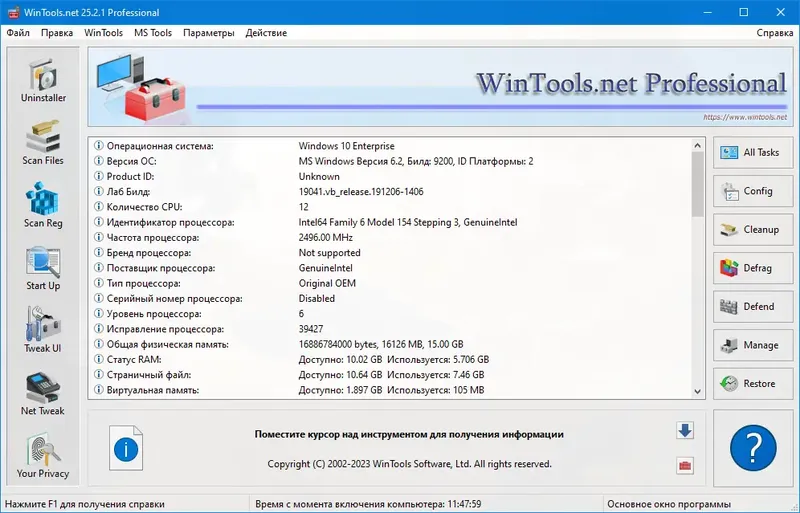Click the Restore button
The width and height of the screenshot is (800, 513).
click(x=753, y=383)
